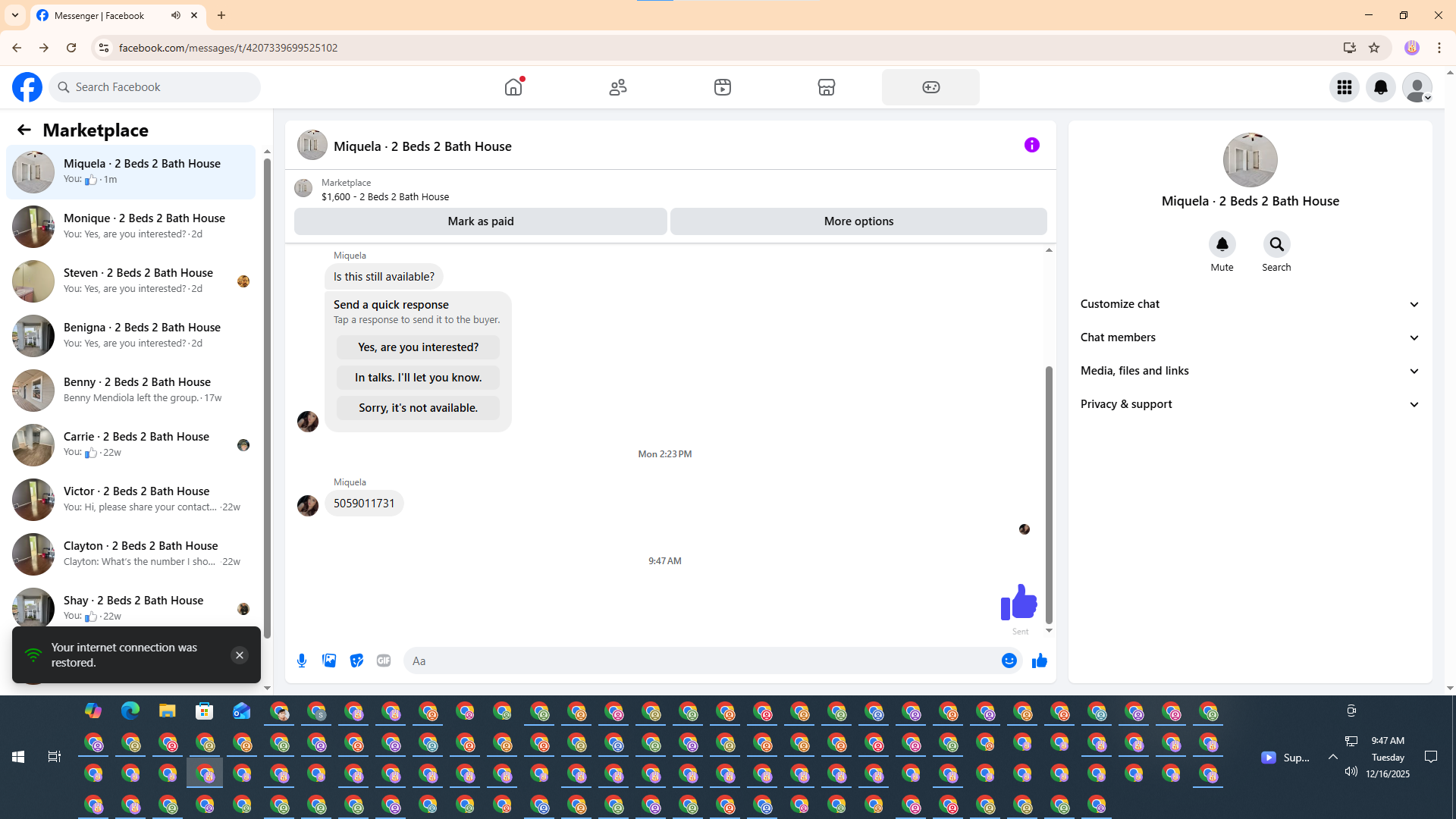
Task: Attach a file with the photo icon
Action: [x=329, y=661]
